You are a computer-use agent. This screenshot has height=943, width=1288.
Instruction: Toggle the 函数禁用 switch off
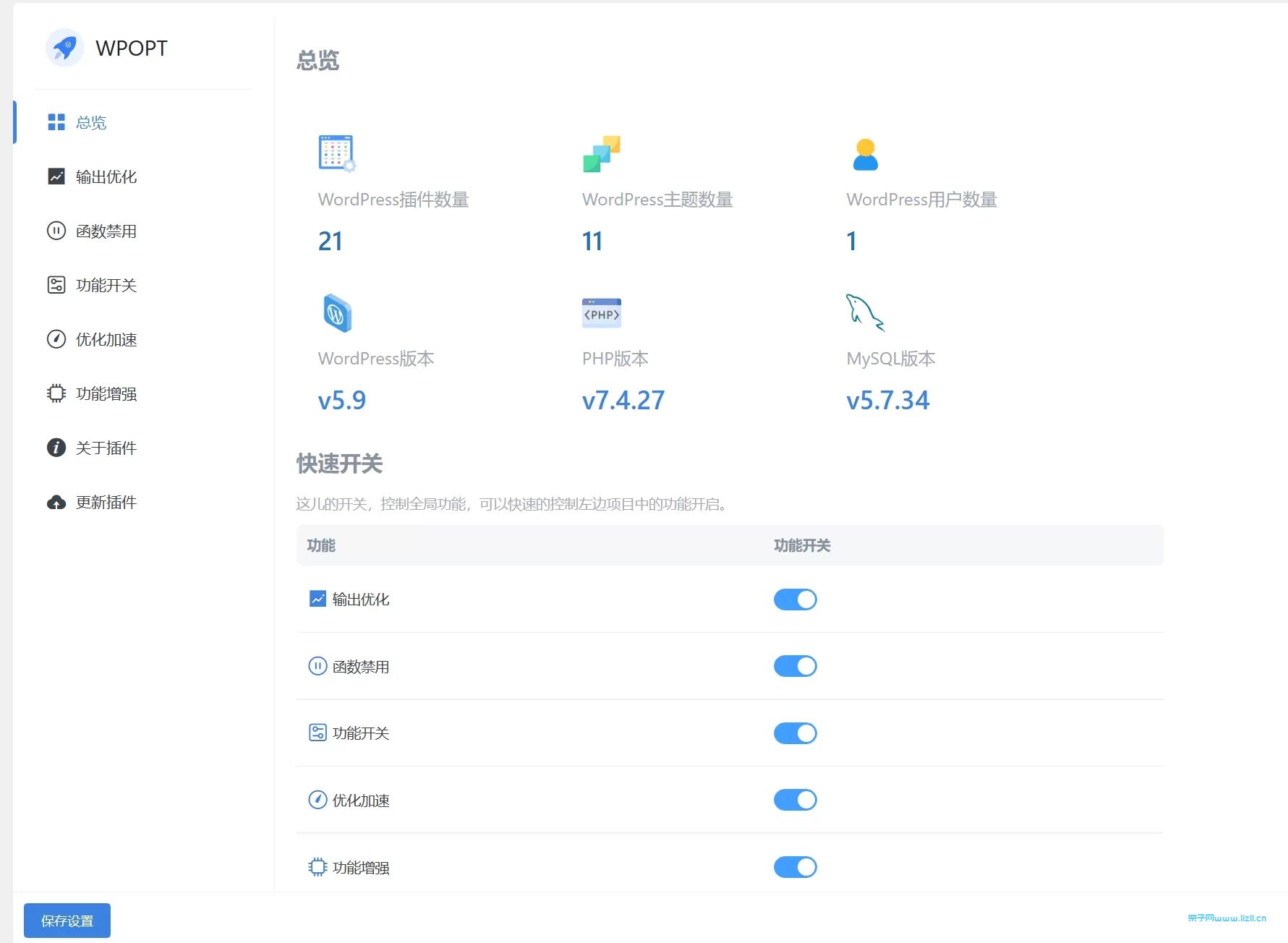(795, 665)
